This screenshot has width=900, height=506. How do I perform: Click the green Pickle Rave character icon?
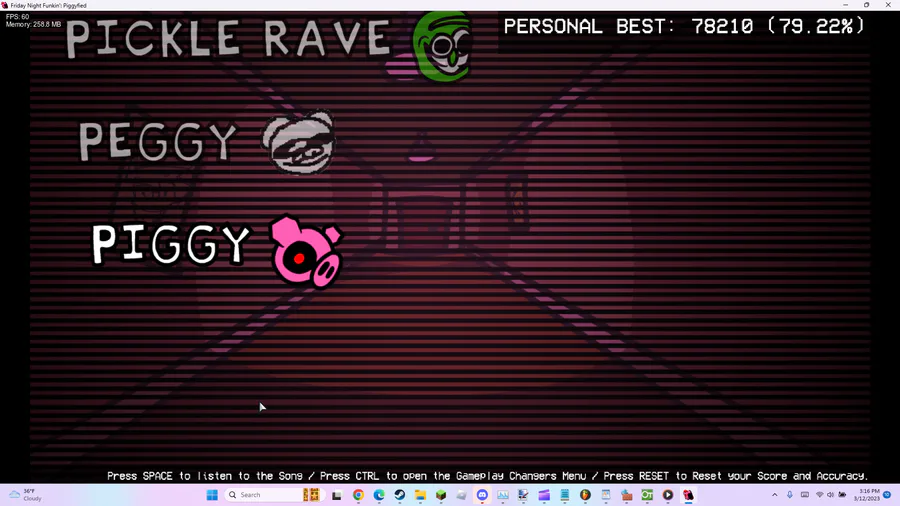click(443, 46)
